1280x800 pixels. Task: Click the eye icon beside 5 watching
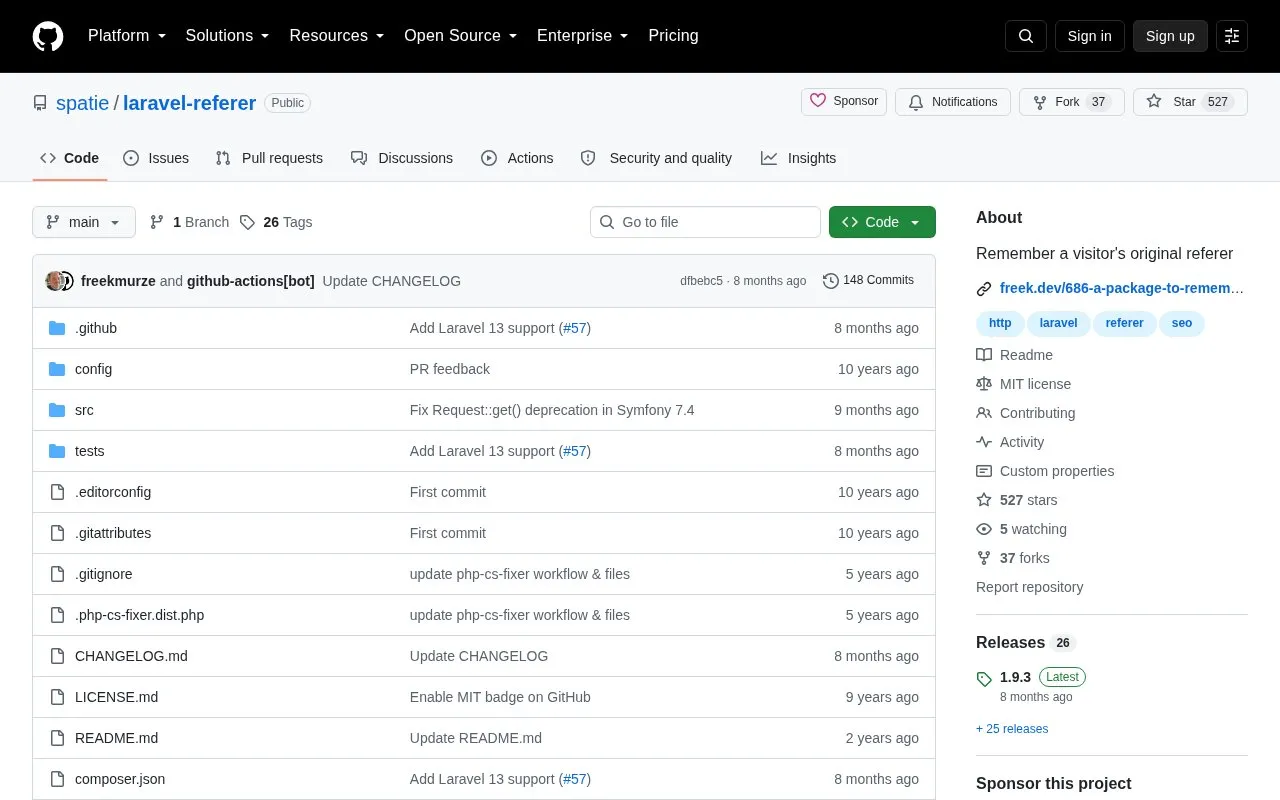coord(984,529)
